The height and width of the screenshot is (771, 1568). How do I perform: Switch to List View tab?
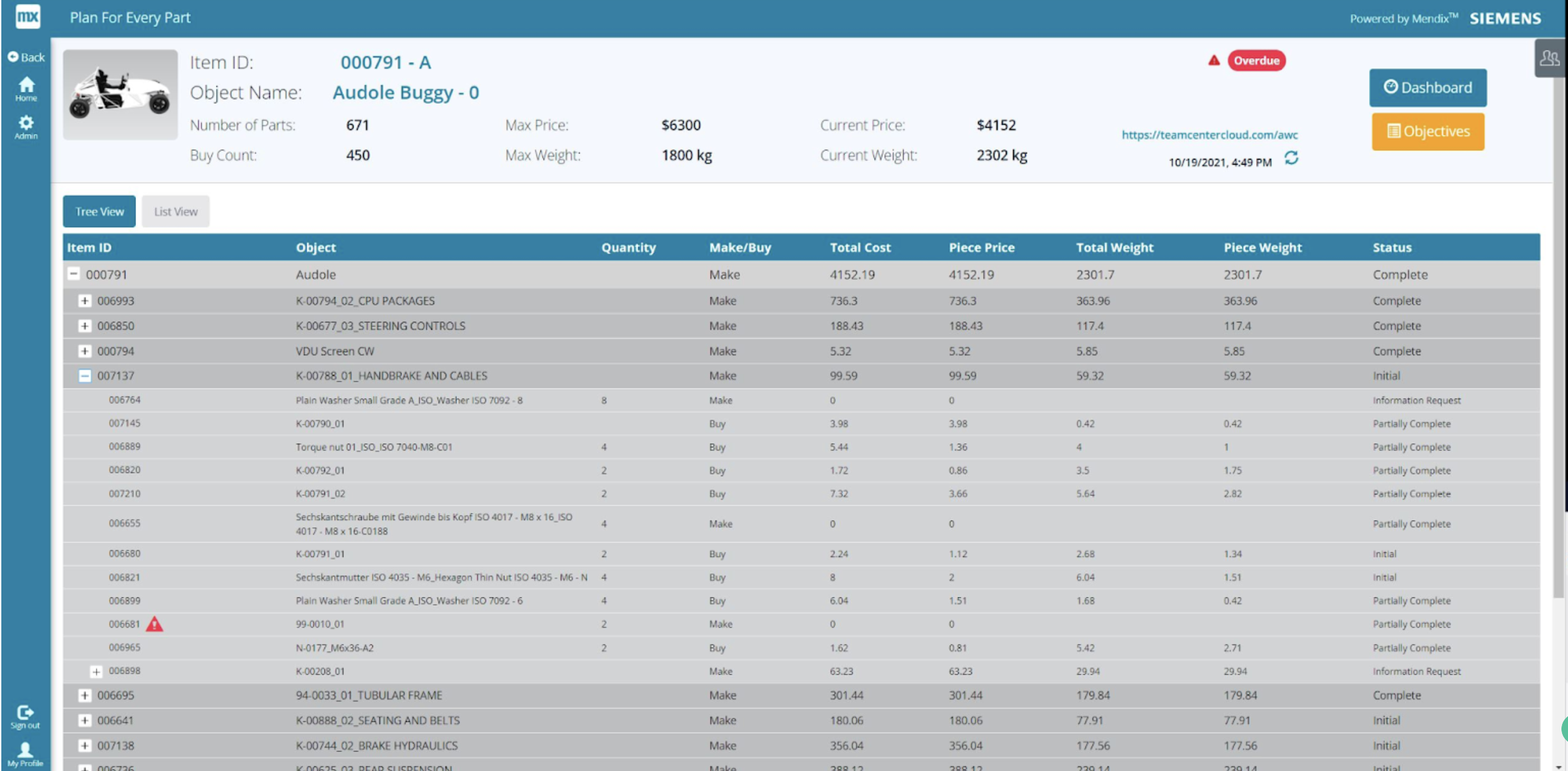click(175, 211)
